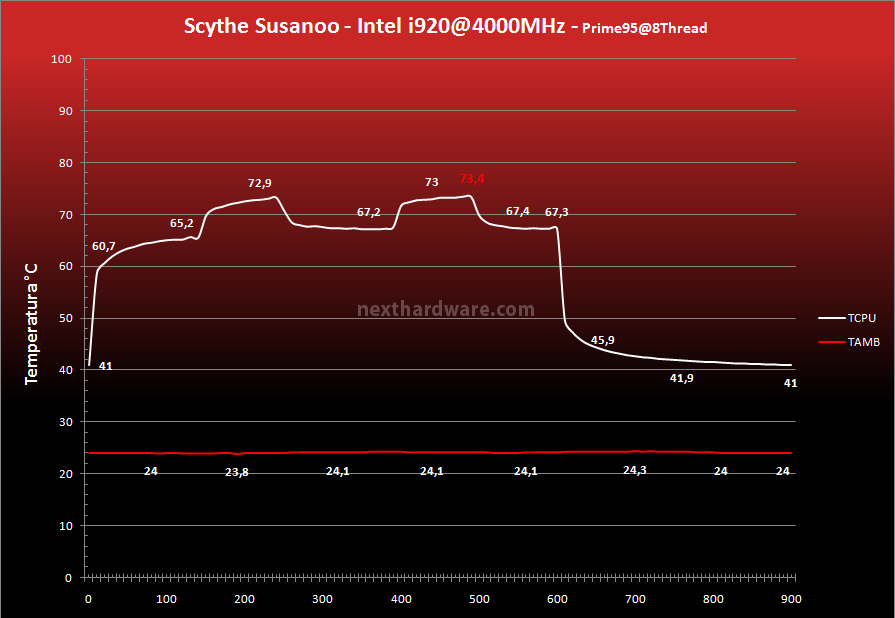Select the data label 73
This screenshot has width=895, height=618.
point(432,182)
